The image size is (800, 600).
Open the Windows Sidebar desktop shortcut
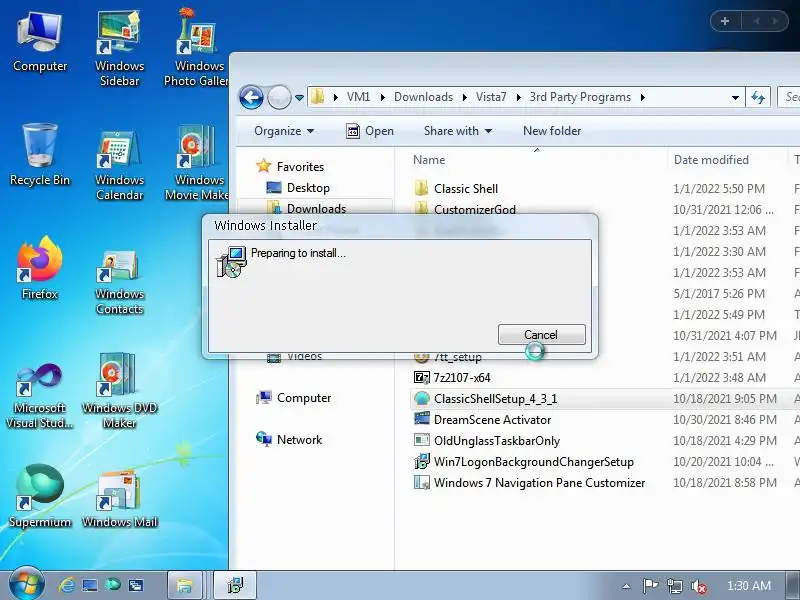click(119, 49)
